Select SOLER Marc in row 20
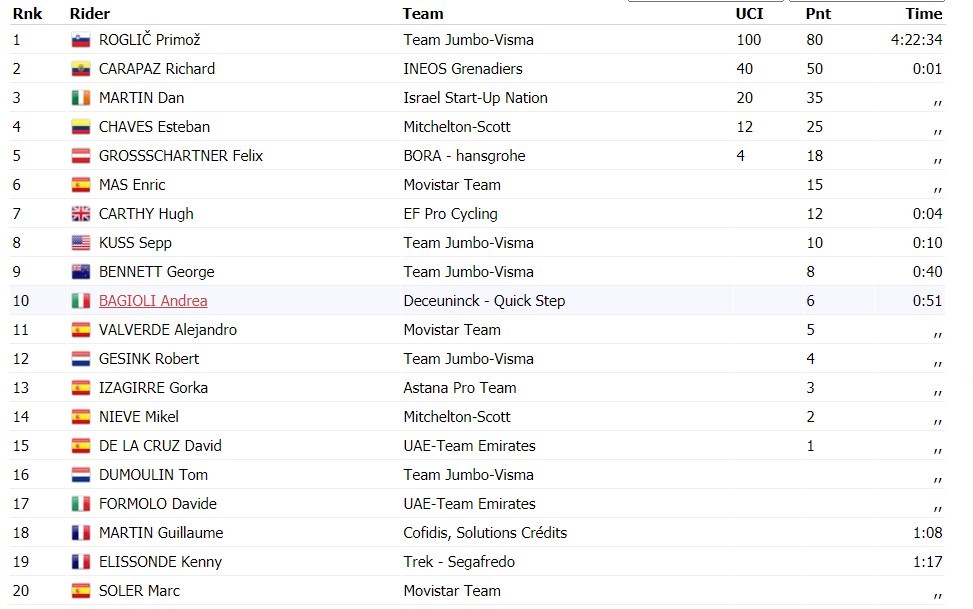This screenshot has width=973, height=609. (x=139, y=591)
